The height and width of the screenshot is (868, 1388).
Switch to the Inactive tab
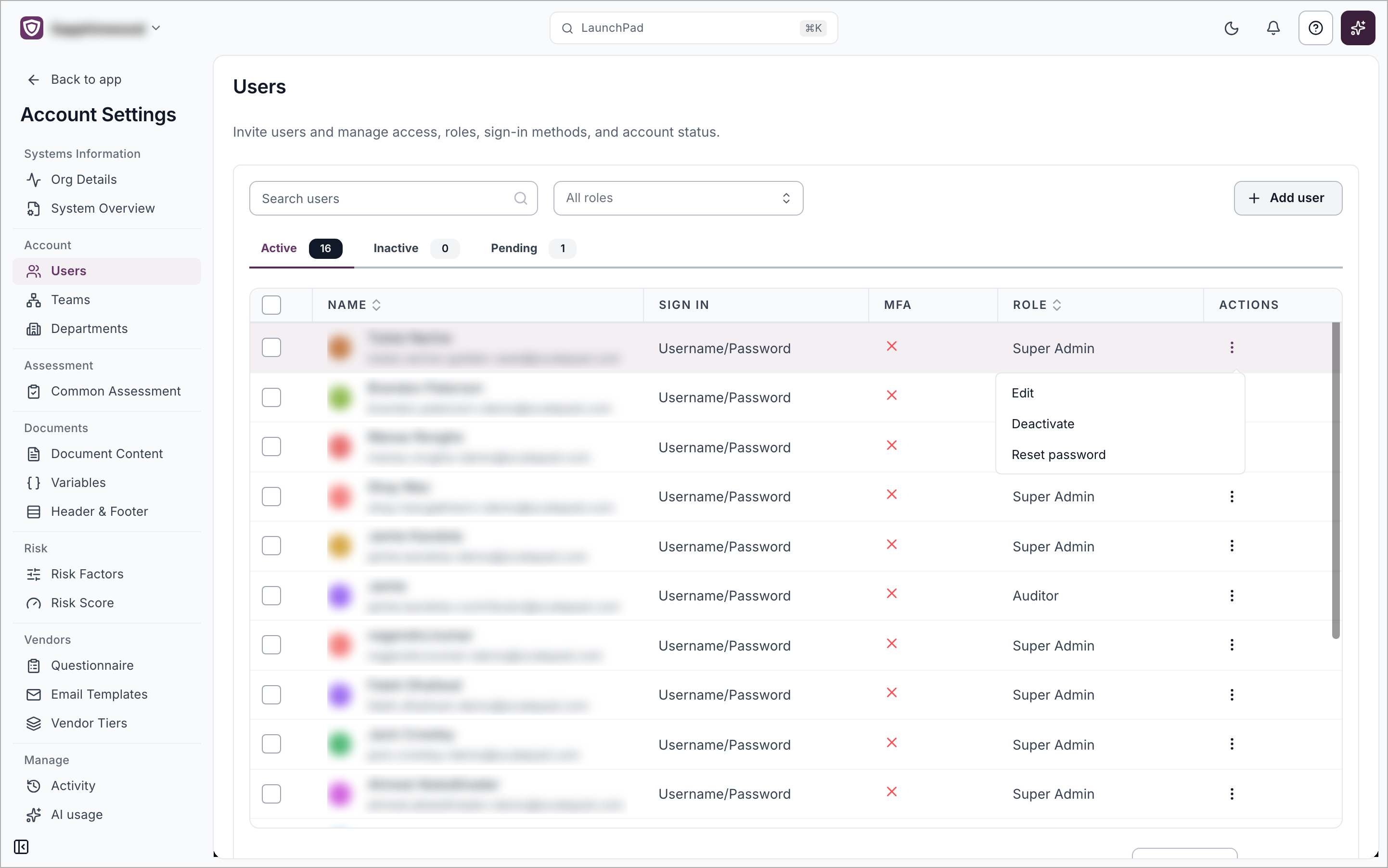[416, 248]
